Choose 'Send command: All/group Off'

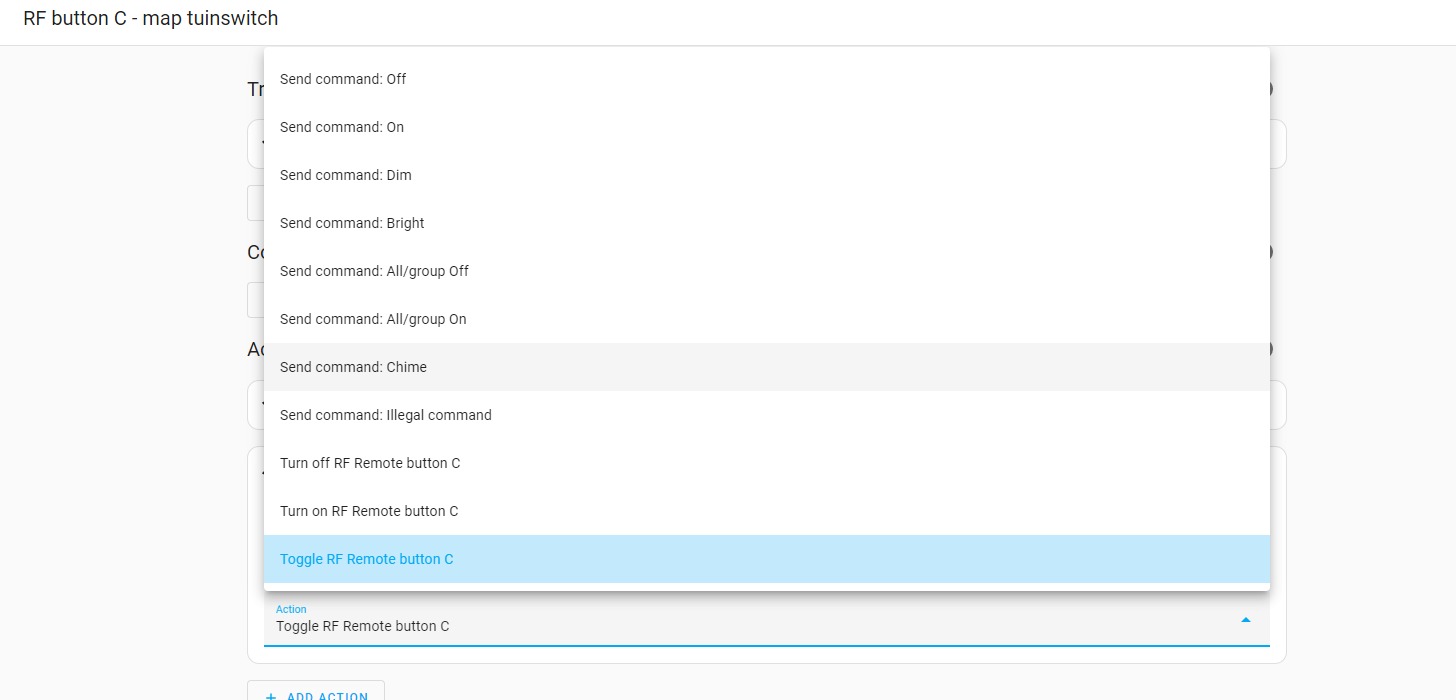coord(374,271)
